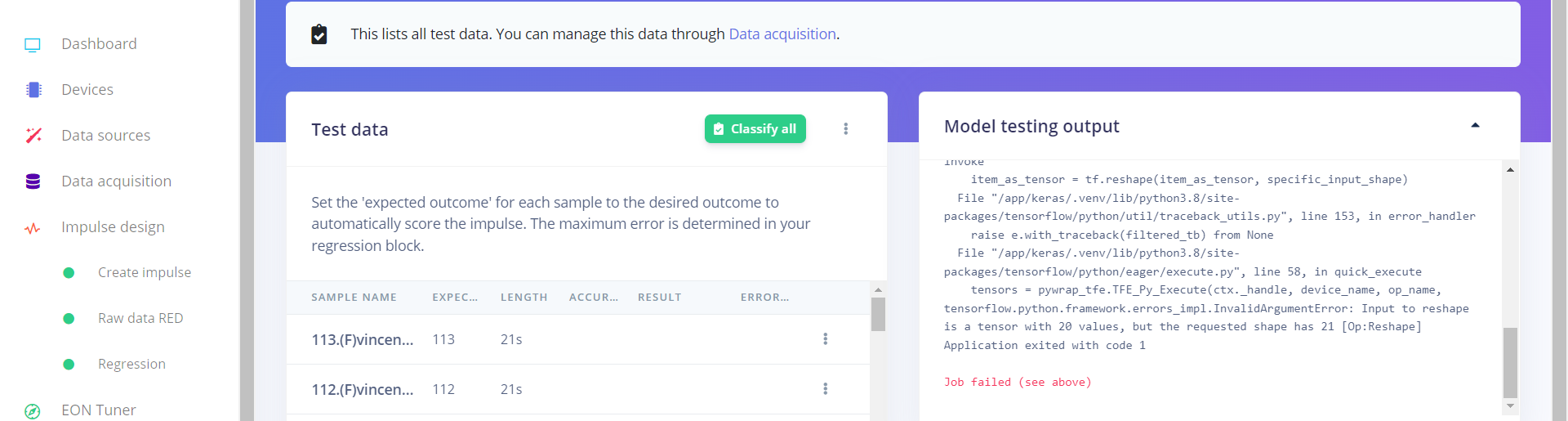Click the EON Tuner compass icon
Screen dimensions: 1568x421
33,411
